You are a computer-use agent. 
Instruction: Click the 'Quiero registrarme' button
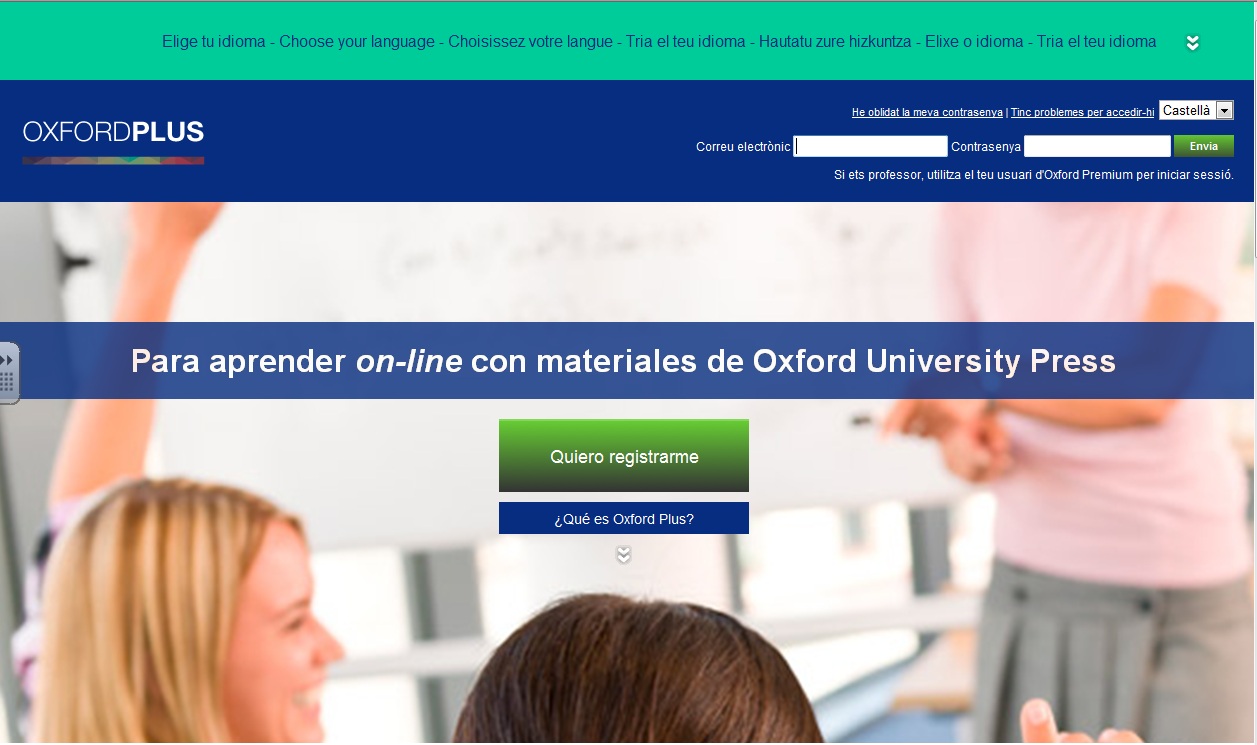pos(623,457)
